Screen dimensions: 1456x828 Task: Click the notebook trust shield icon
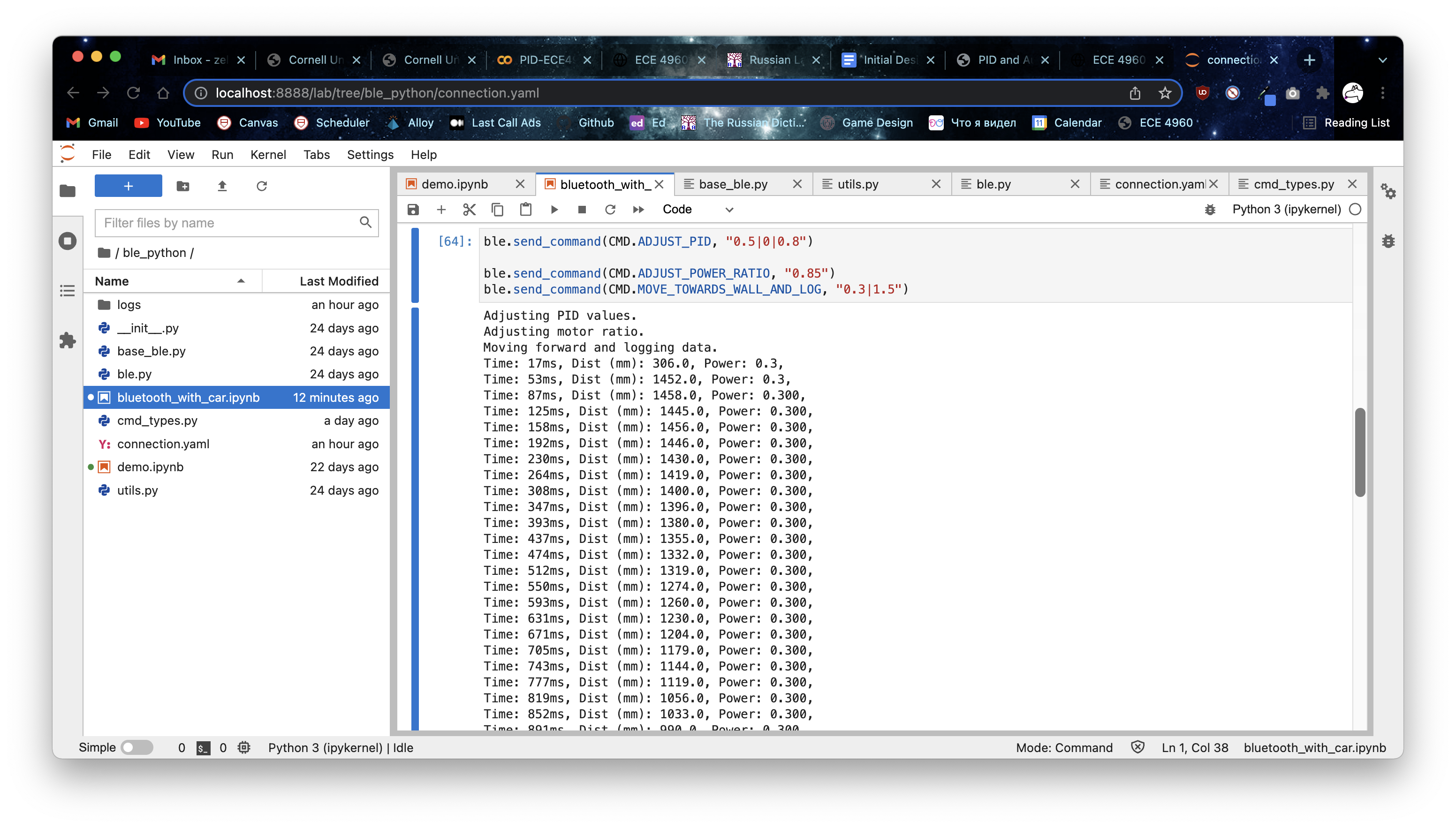click(1137, 747)
